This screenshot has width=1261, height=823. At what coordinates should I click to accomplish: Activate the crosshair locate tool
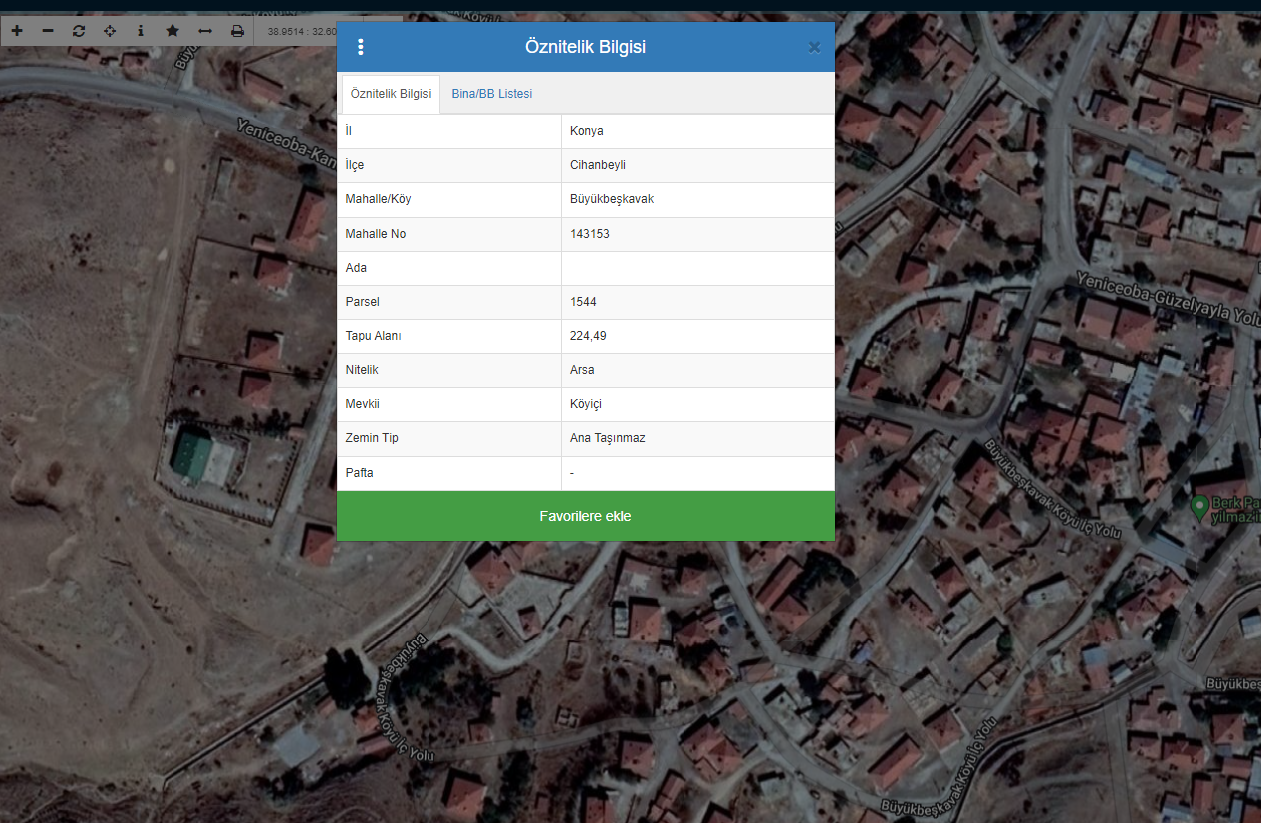[110, 31]
